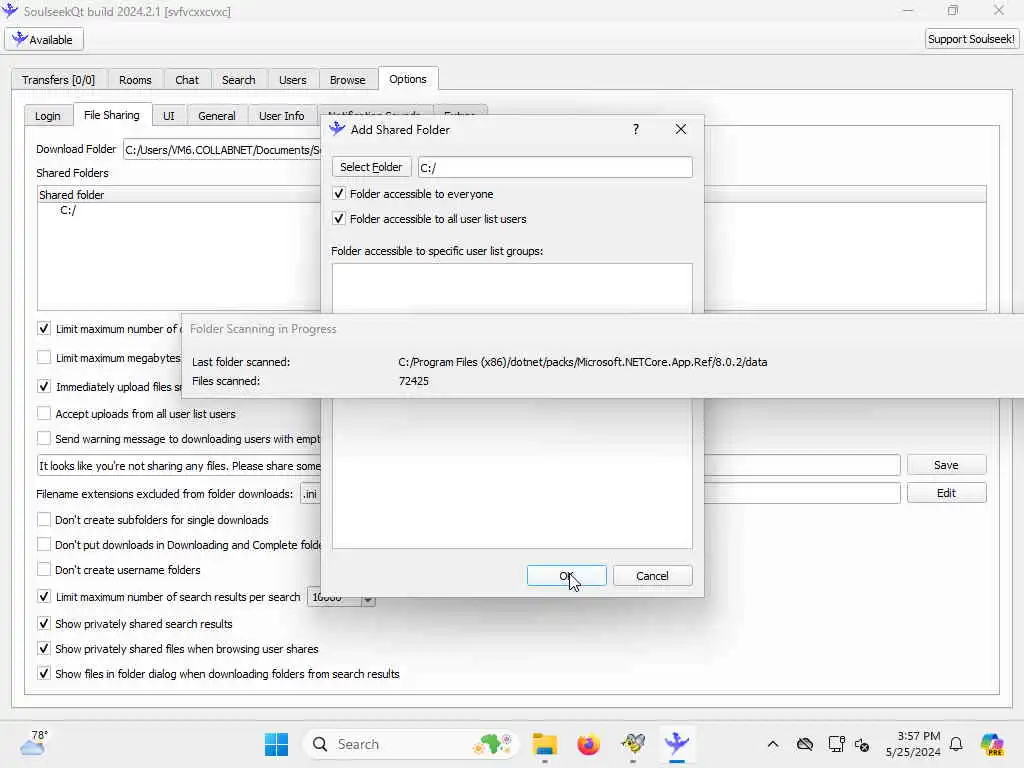
Task: Click the warning message text field
Action: (x=179, y=466)
